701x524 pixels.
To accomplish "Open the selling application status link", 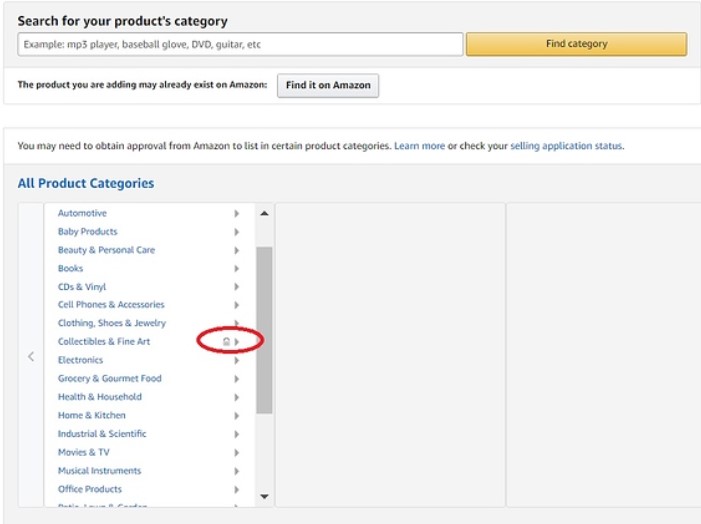I will click(566, 146).
